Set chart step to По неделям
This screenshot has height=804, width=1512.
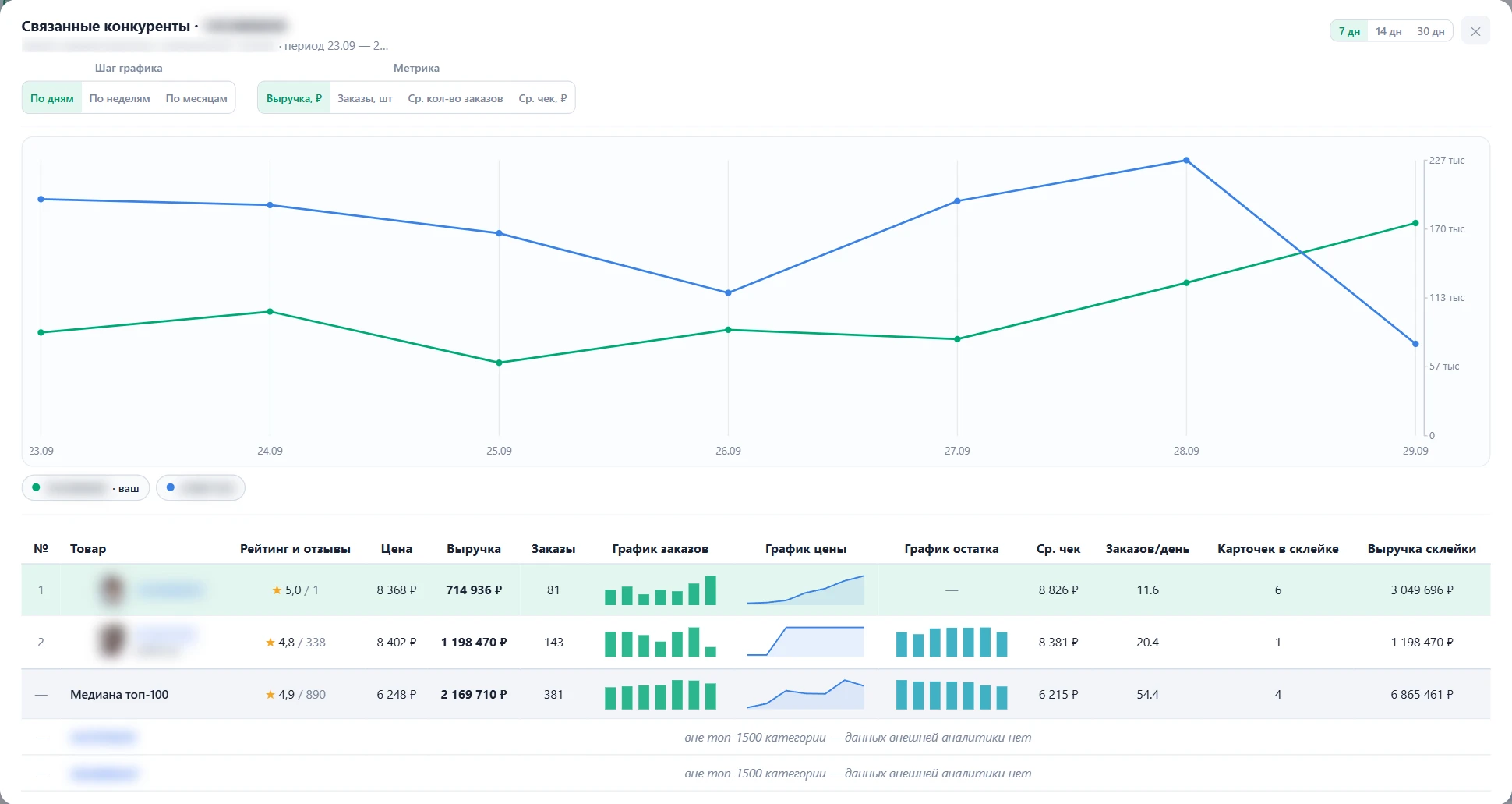[119, 98]
